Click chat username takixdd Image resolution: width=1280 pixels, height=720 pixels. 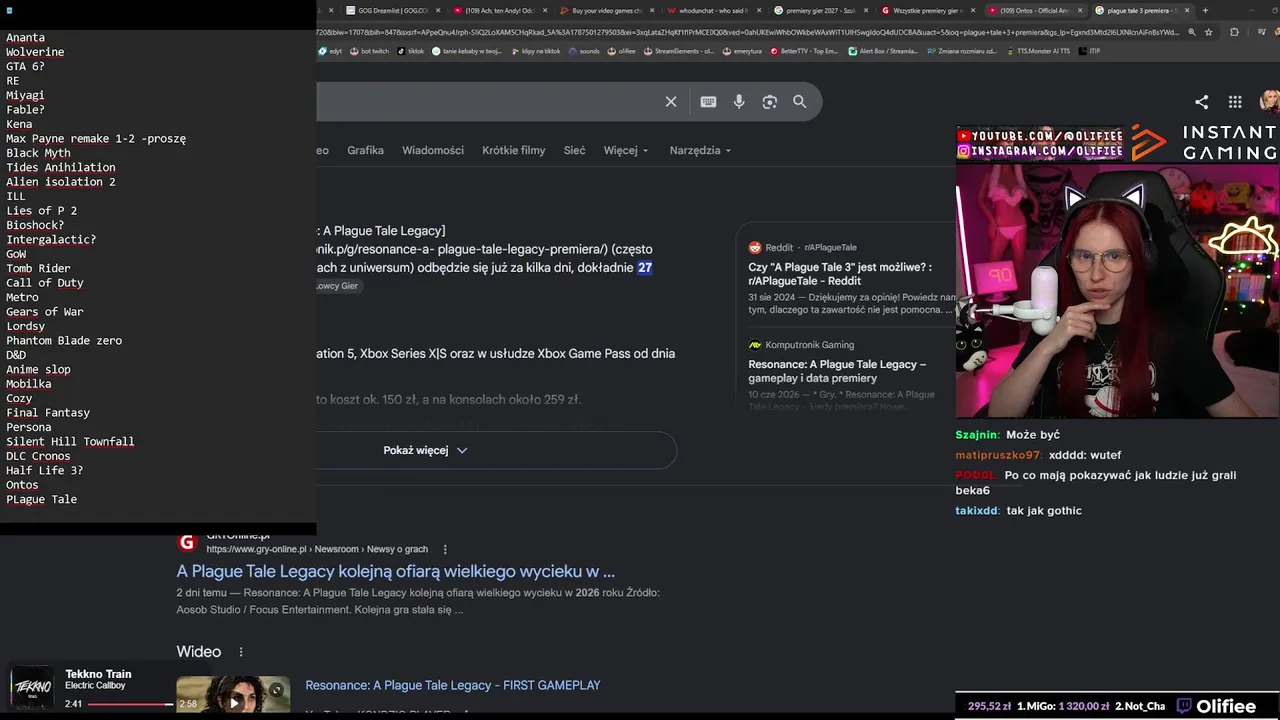[977, 511]
